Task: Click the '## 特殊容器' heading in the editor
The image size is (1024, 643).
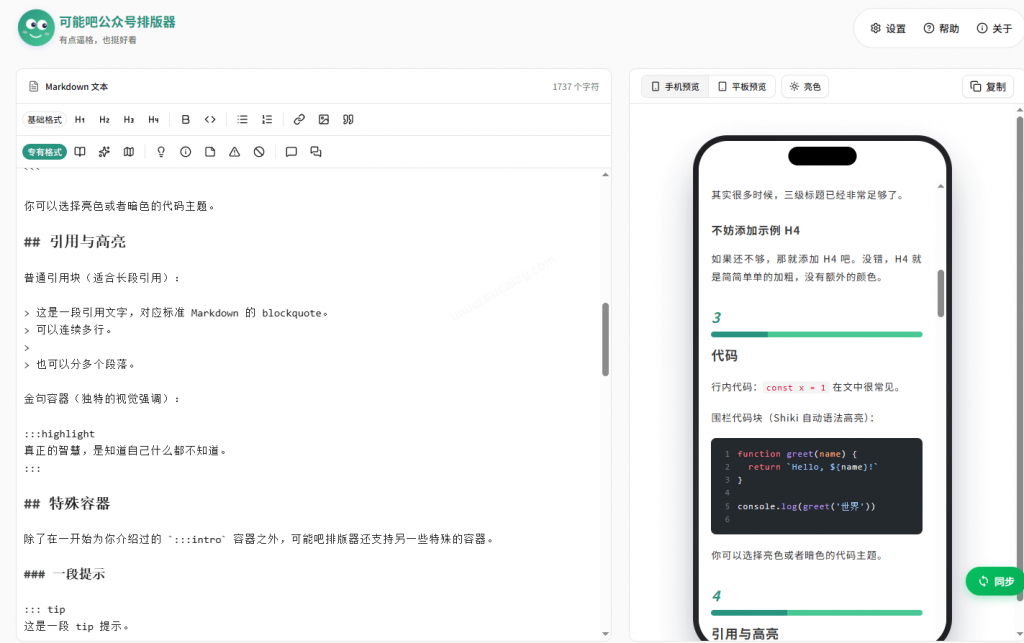Action: pos(67,503)
